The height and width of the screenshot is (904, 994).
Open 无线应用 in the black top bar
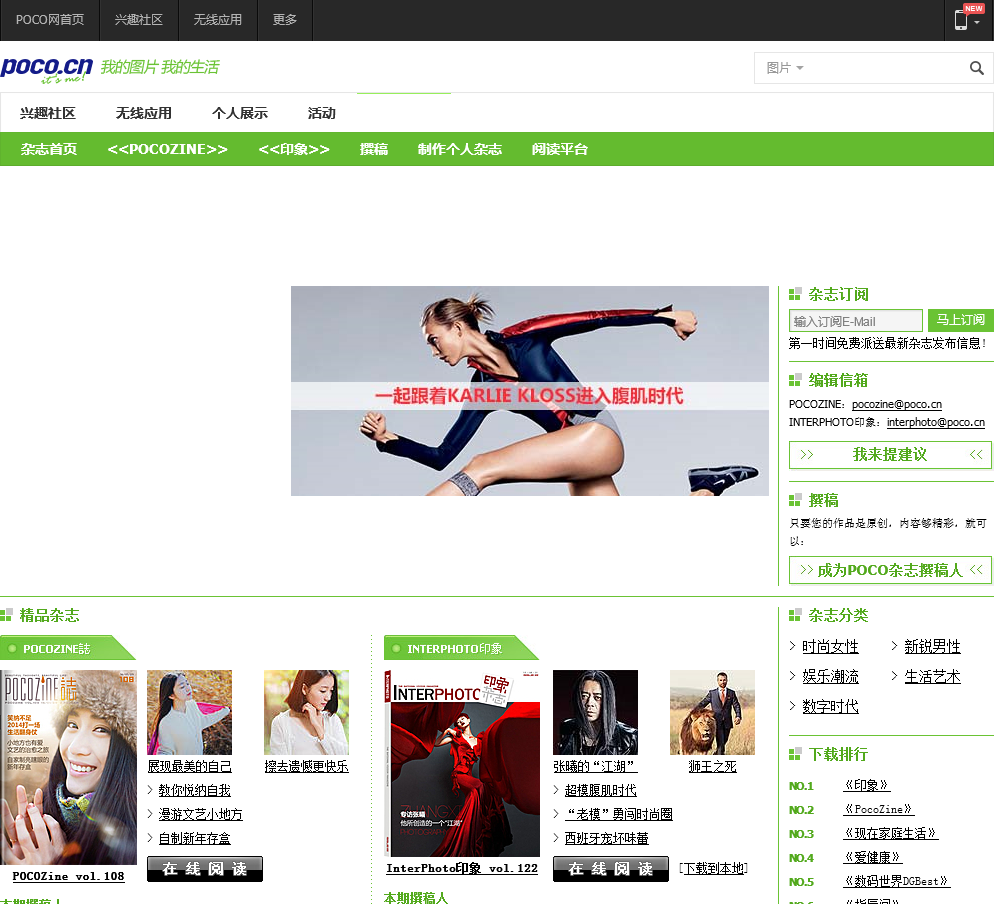217,20
